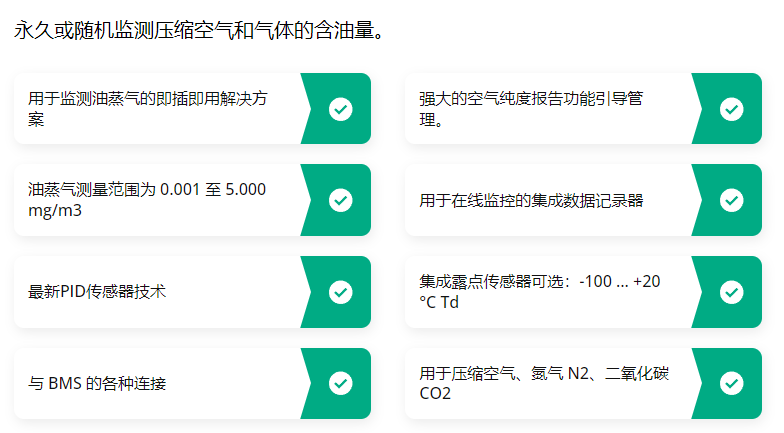Select the 最新PID传感器技术 feature text
This screenshot has width=784, height=433.
pyautogui.click(x=96, y=292)
